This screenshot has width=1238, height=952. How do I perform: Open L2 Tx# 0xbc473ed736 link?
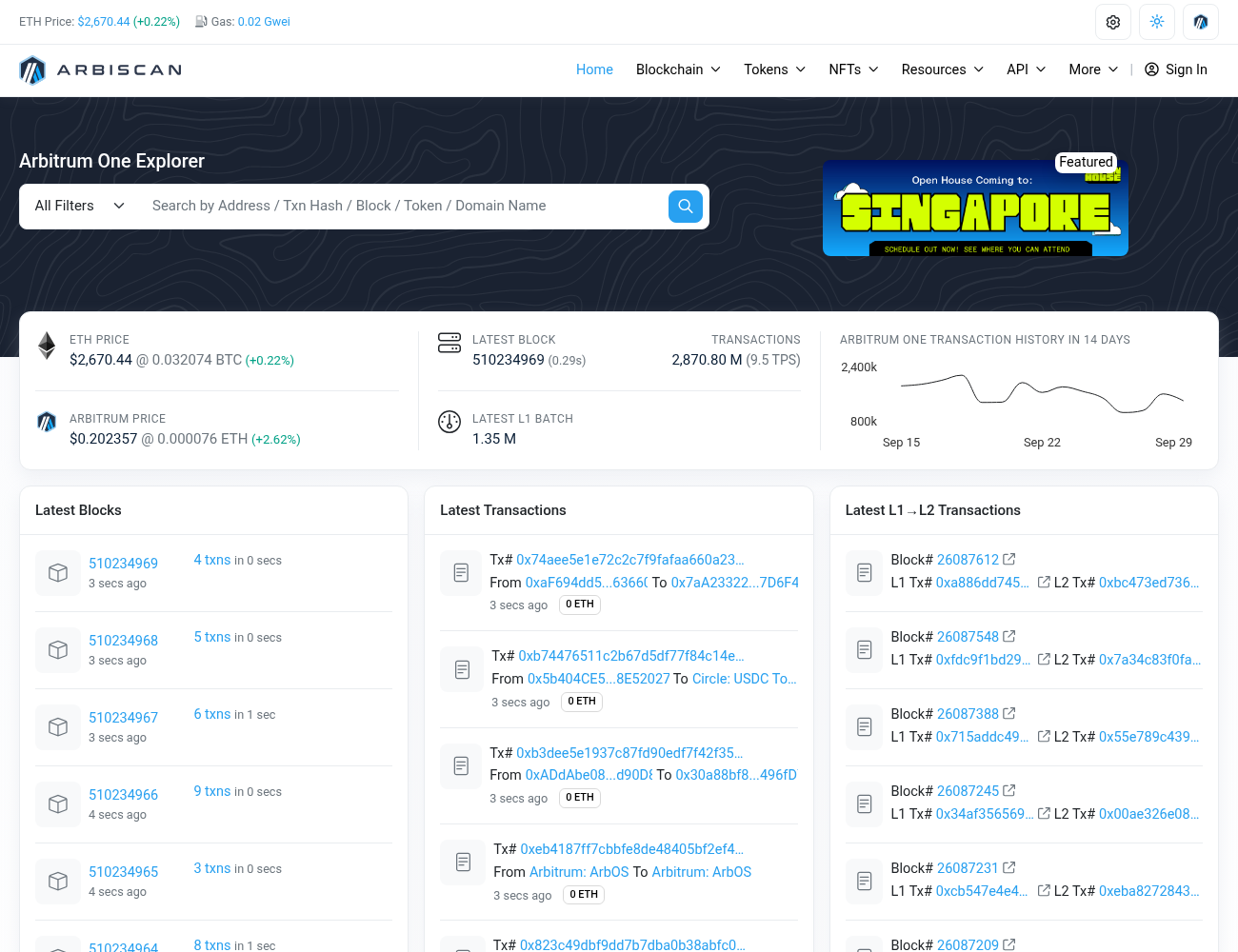[x=1149, y=583]
